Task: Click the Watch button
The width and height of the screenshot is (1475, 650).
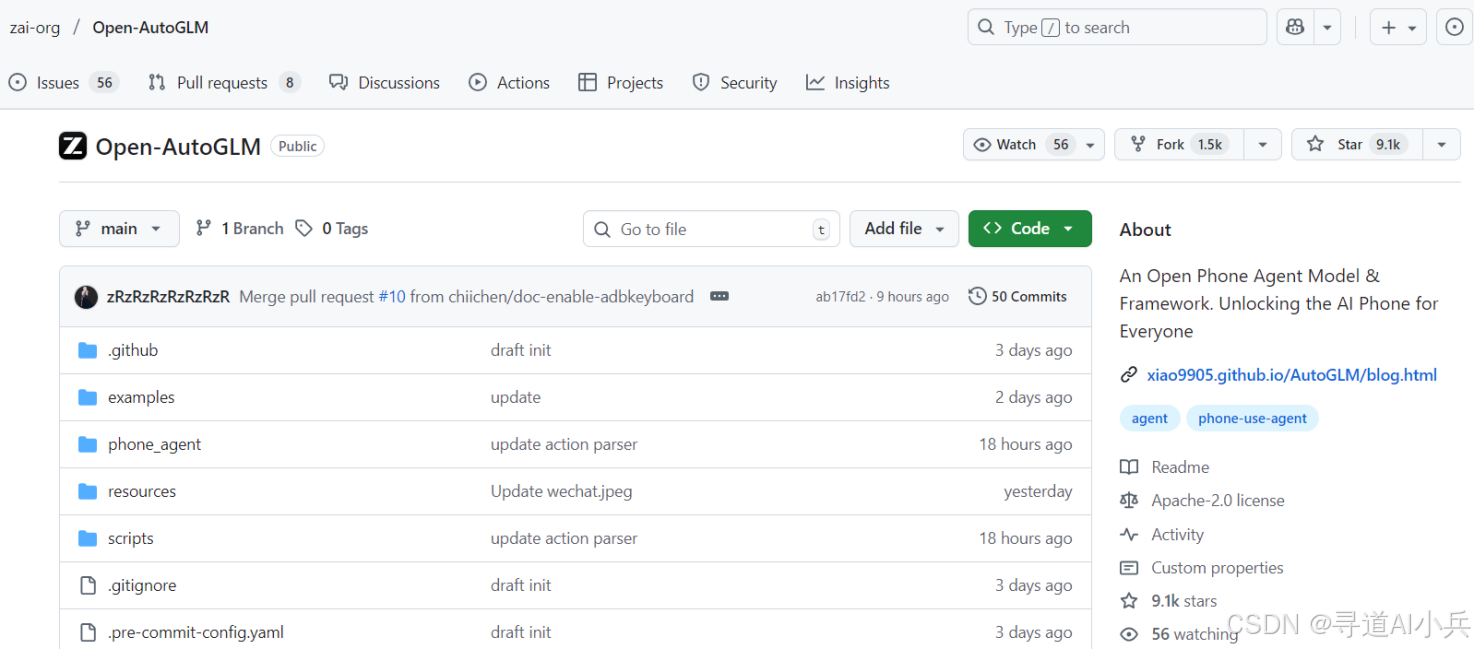Action: pos(1034,145)
